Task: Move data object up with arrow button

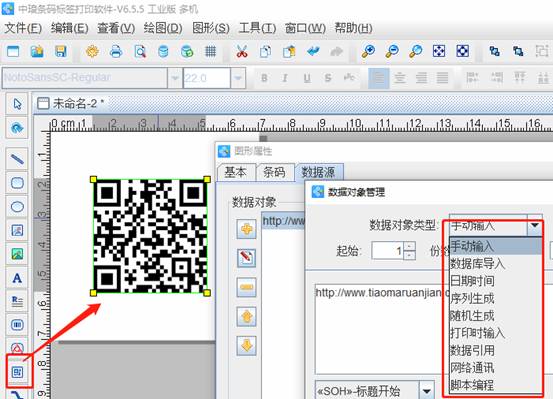Action: click(246, 317)
